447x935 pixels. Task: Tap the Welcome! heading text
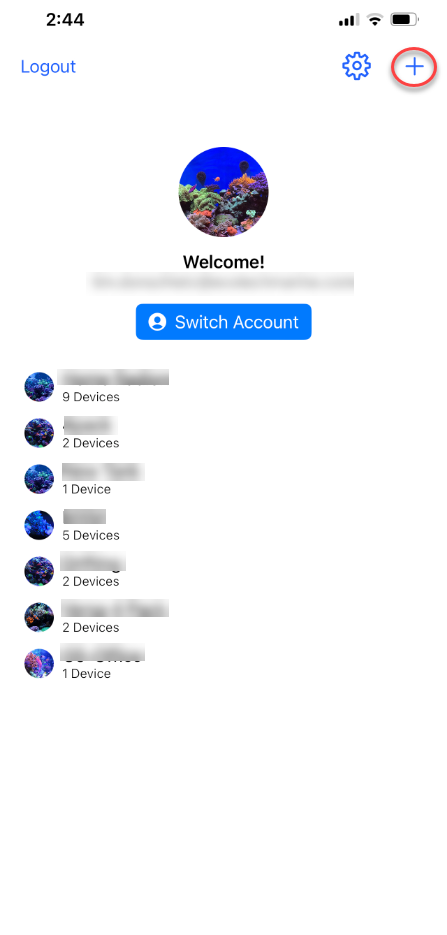coord(224,262)
